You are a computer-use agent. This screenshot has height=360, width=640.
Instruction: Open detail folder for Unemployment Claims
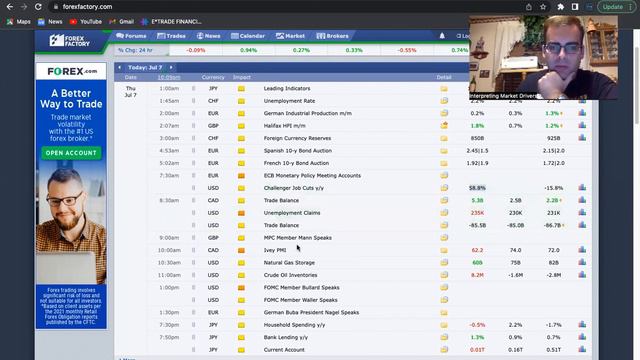[444, 213]
